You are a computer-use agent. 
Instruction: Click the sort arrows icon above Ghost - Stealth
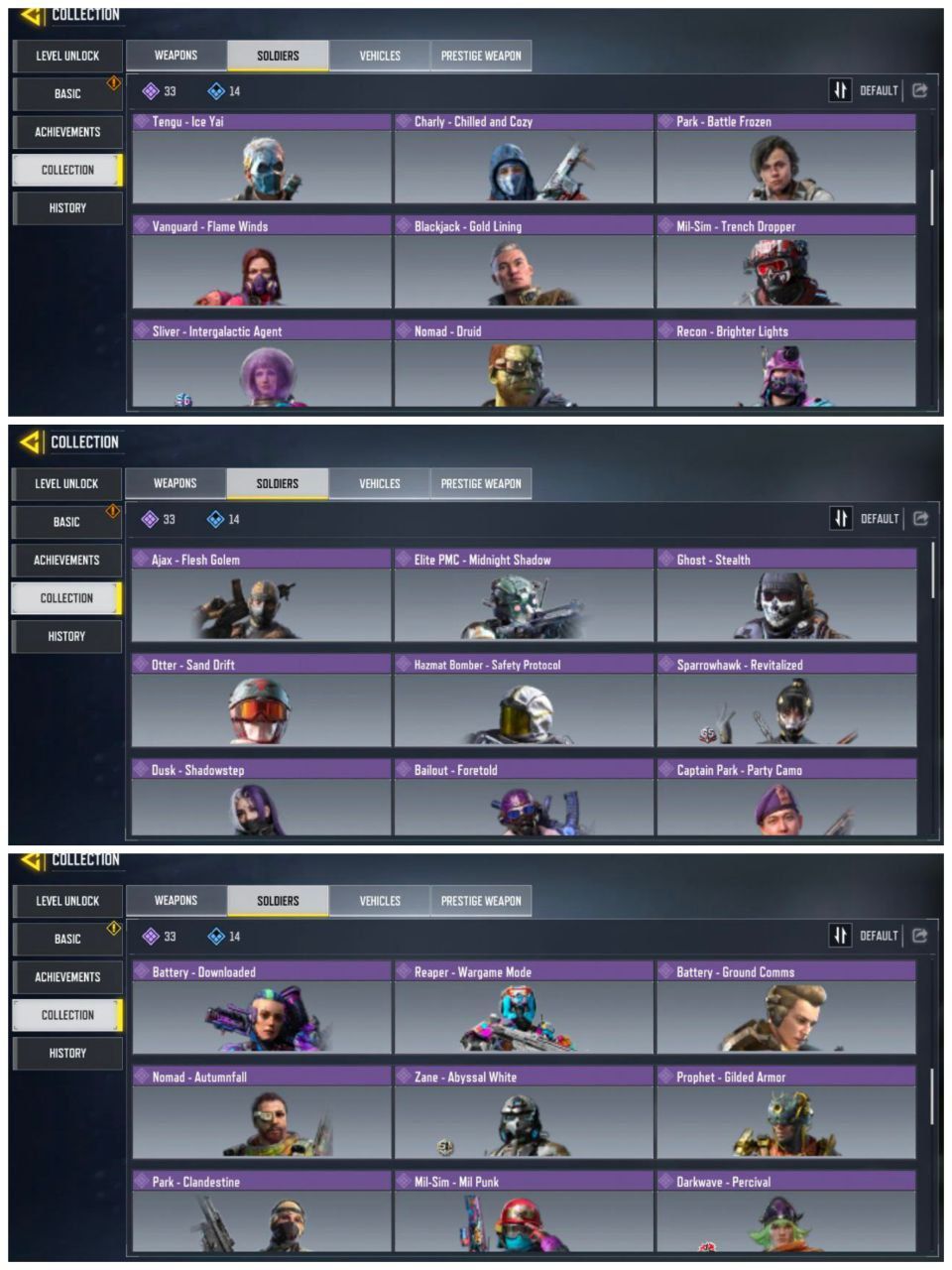coord(841,518)
